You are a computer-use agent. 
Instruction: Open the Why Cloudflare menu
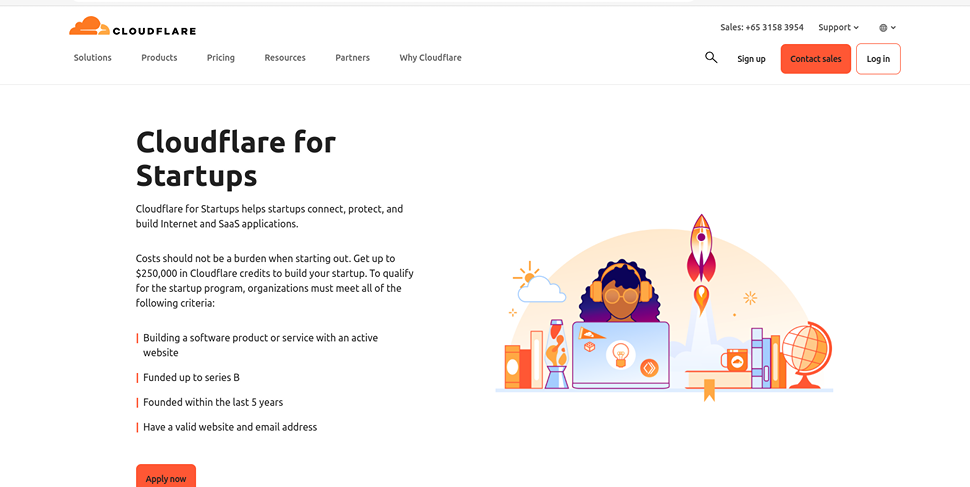click(x=431, y=58)
